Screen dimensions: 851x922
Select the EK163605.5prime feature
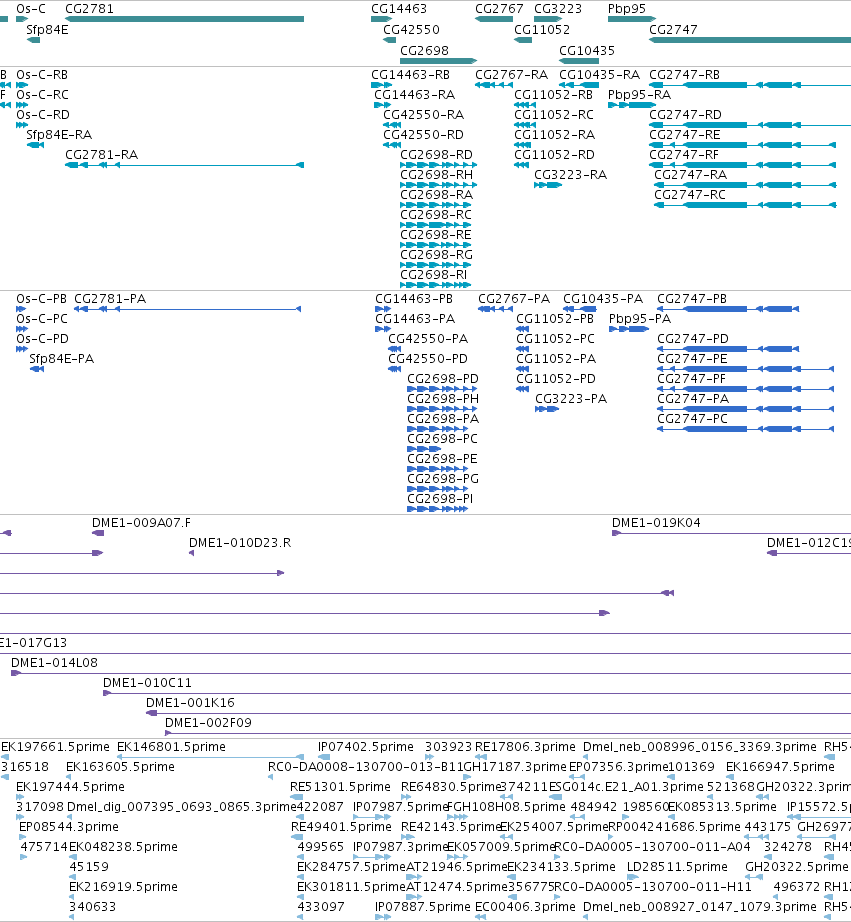pos(69,777)
